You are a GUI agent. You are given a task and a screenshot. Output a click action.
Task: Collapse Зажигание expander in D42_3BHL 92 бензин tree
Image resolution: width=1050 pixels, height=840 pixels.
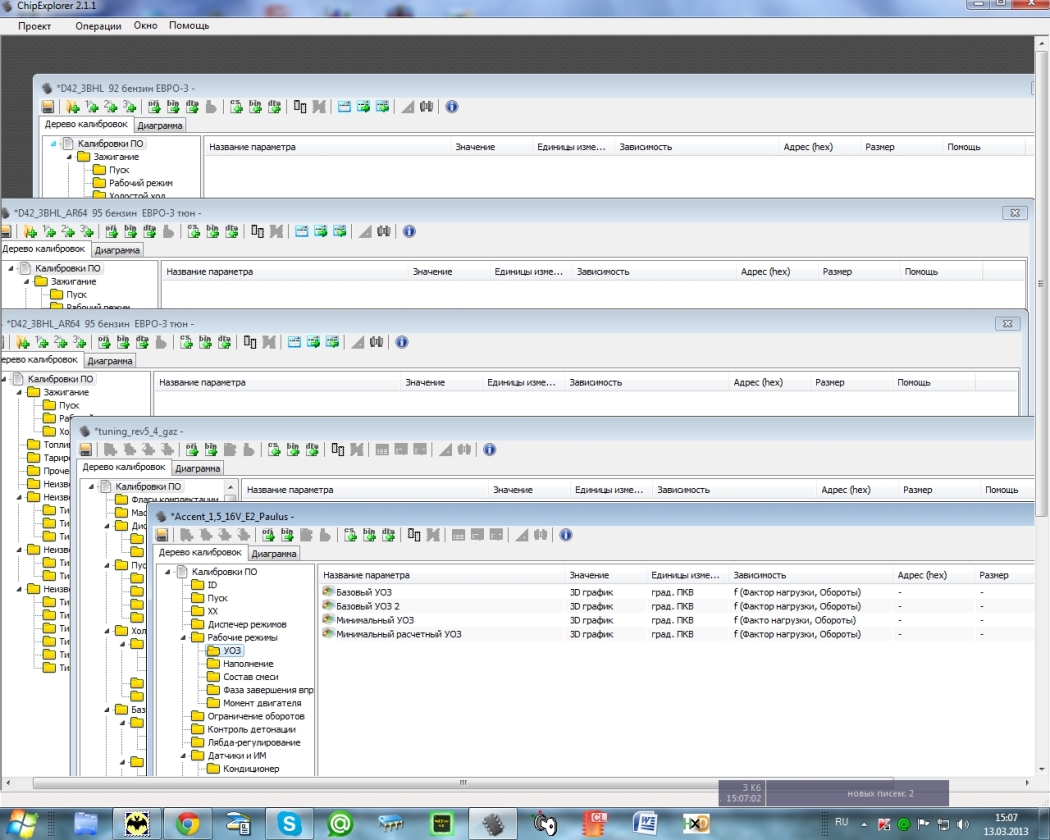(x=69, y=157)
